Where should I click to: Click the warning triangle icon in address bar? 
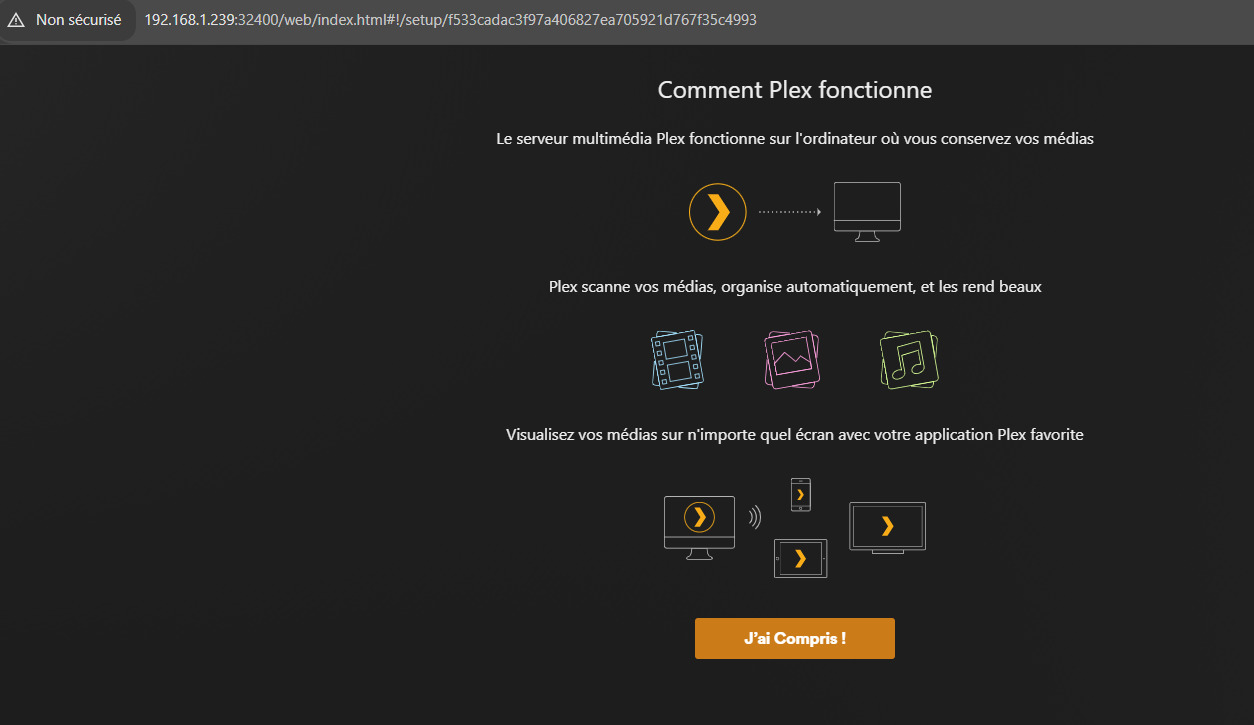pyautogui.click(x=16, y=20)
